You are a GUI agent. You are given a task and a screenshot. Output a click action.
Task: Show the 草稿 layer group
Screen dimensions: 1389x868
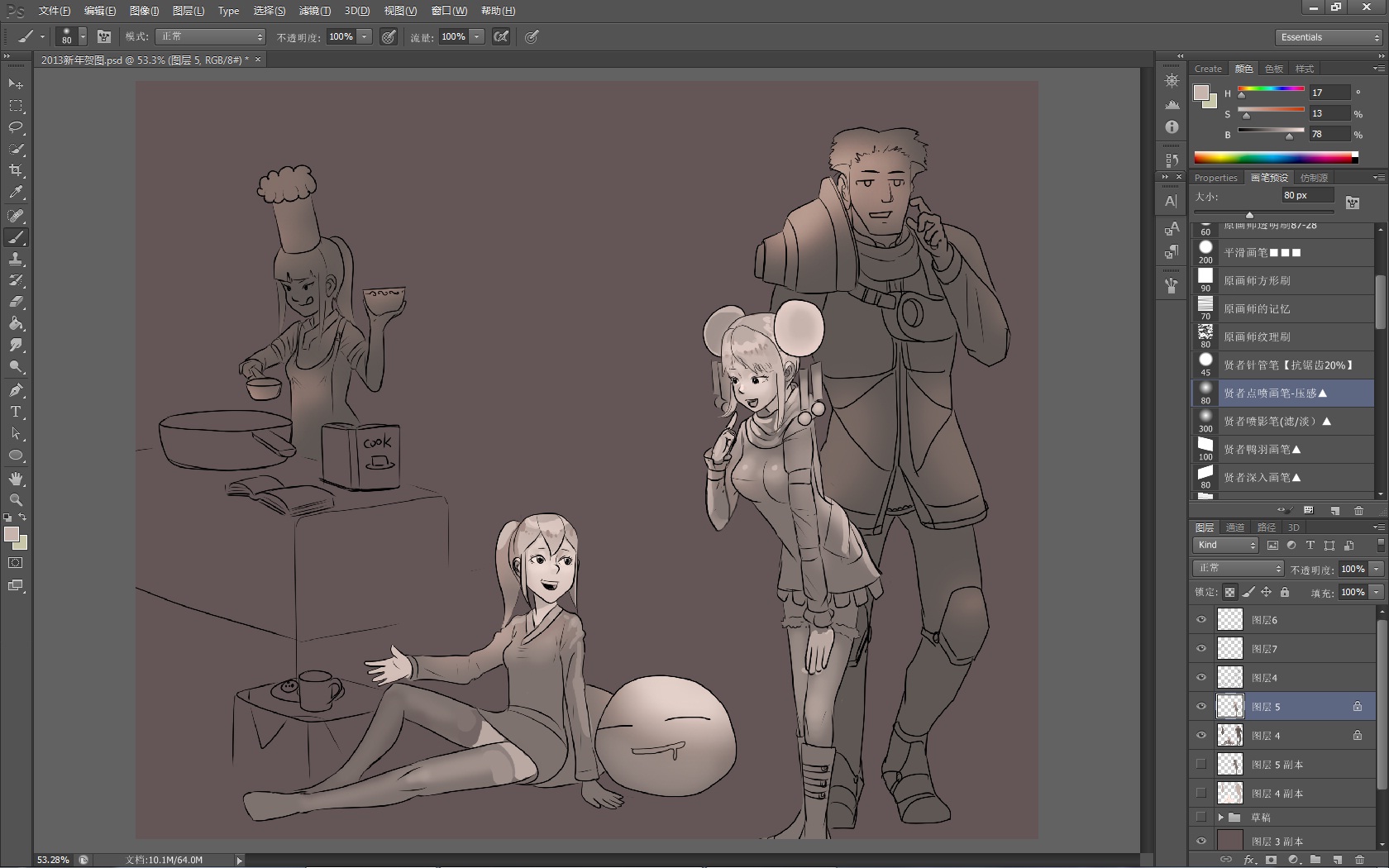click(1201, 818)
